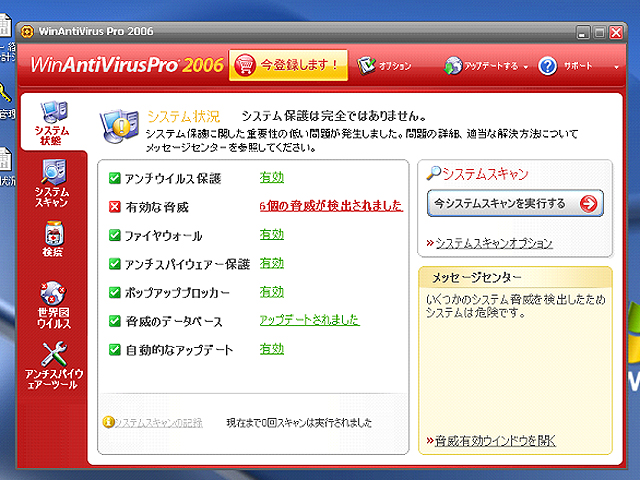Click the アンチウイルス保護 label text
Viewport: 640px width, 480px height.
pyautogui.click(x=173, y=179)
